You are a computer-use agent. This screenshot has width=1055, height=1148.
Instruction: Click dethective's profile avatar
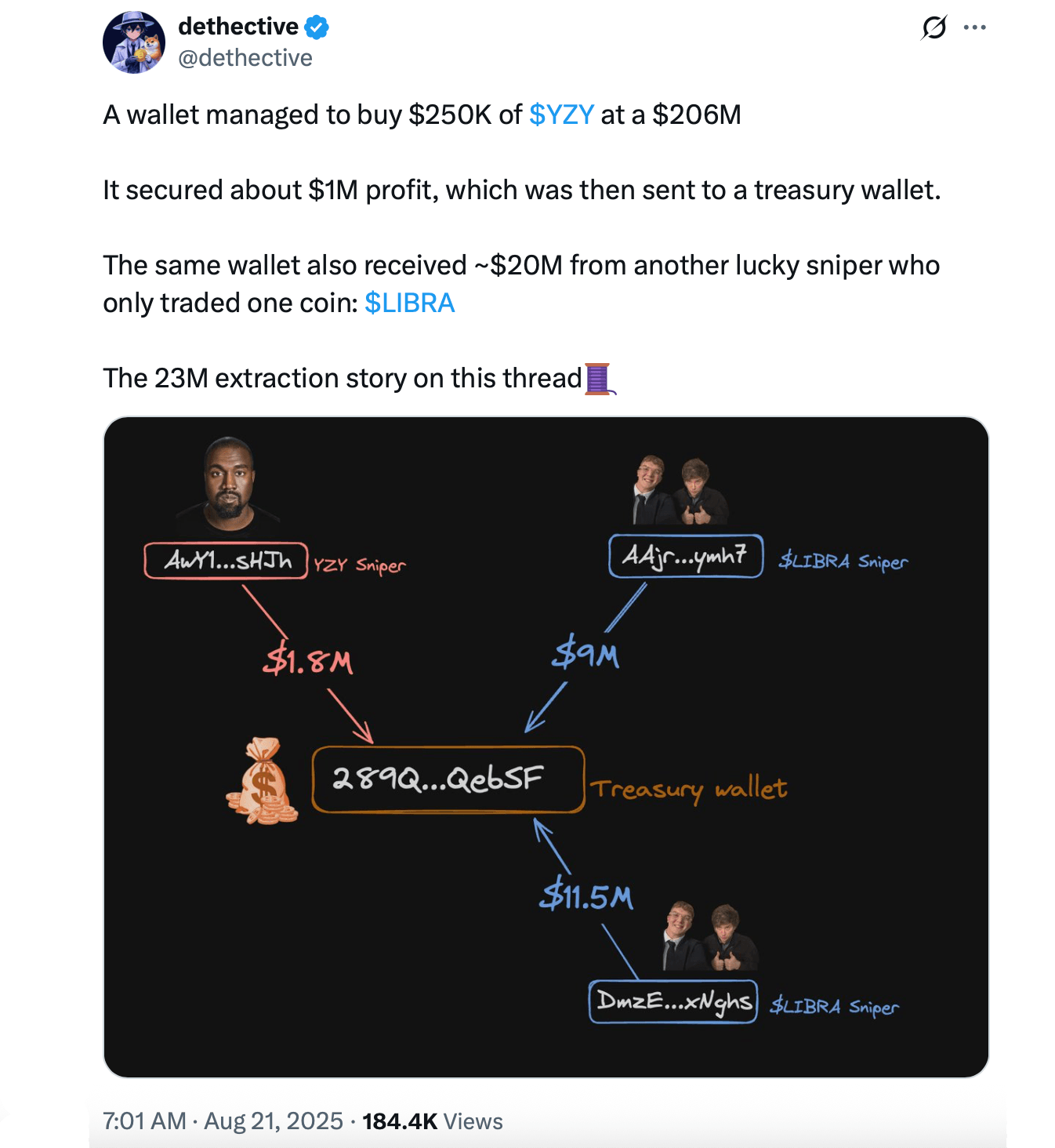click(x=135, y=41)
